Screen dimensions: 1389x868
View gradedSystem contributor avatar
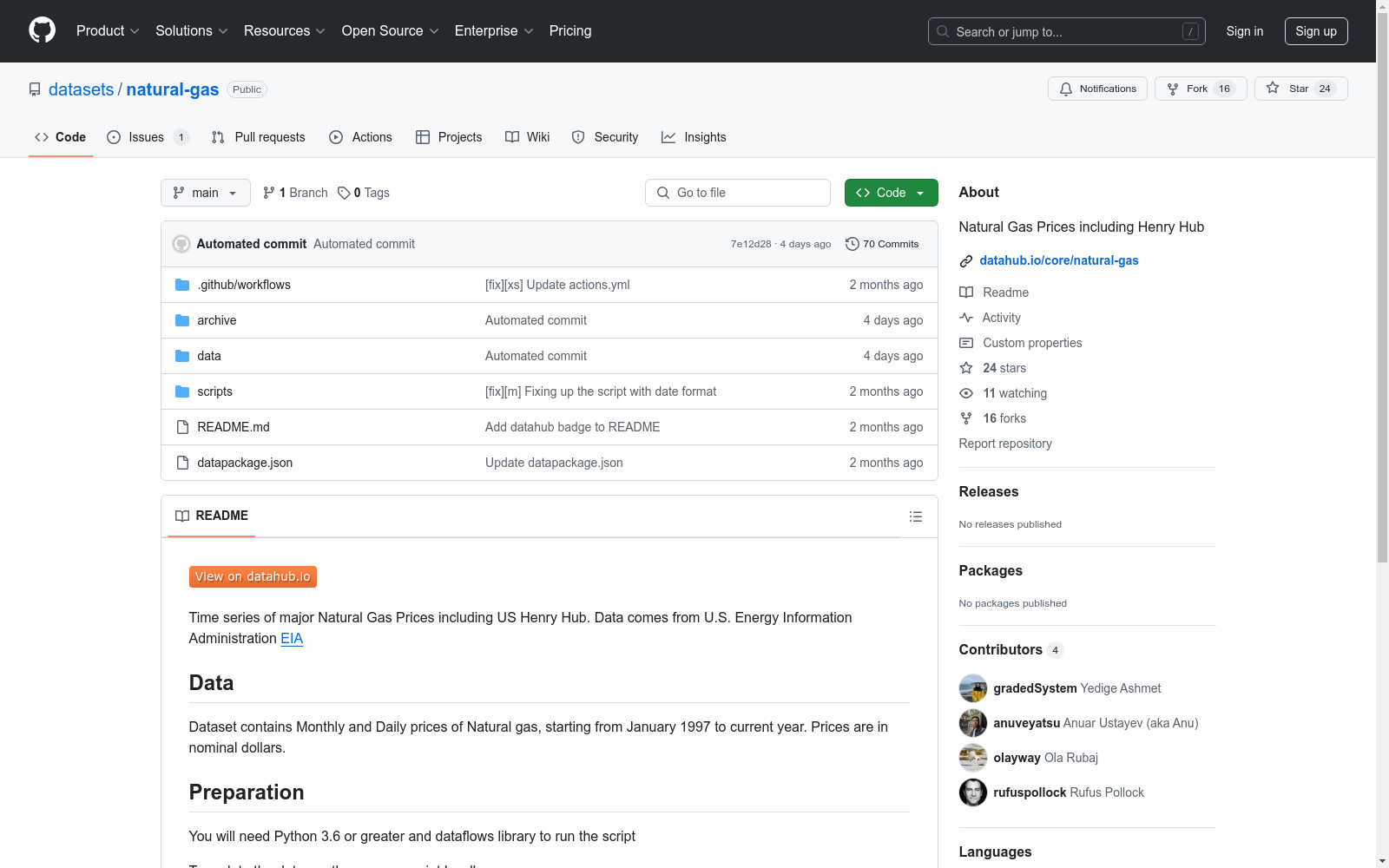coord(973,688)
